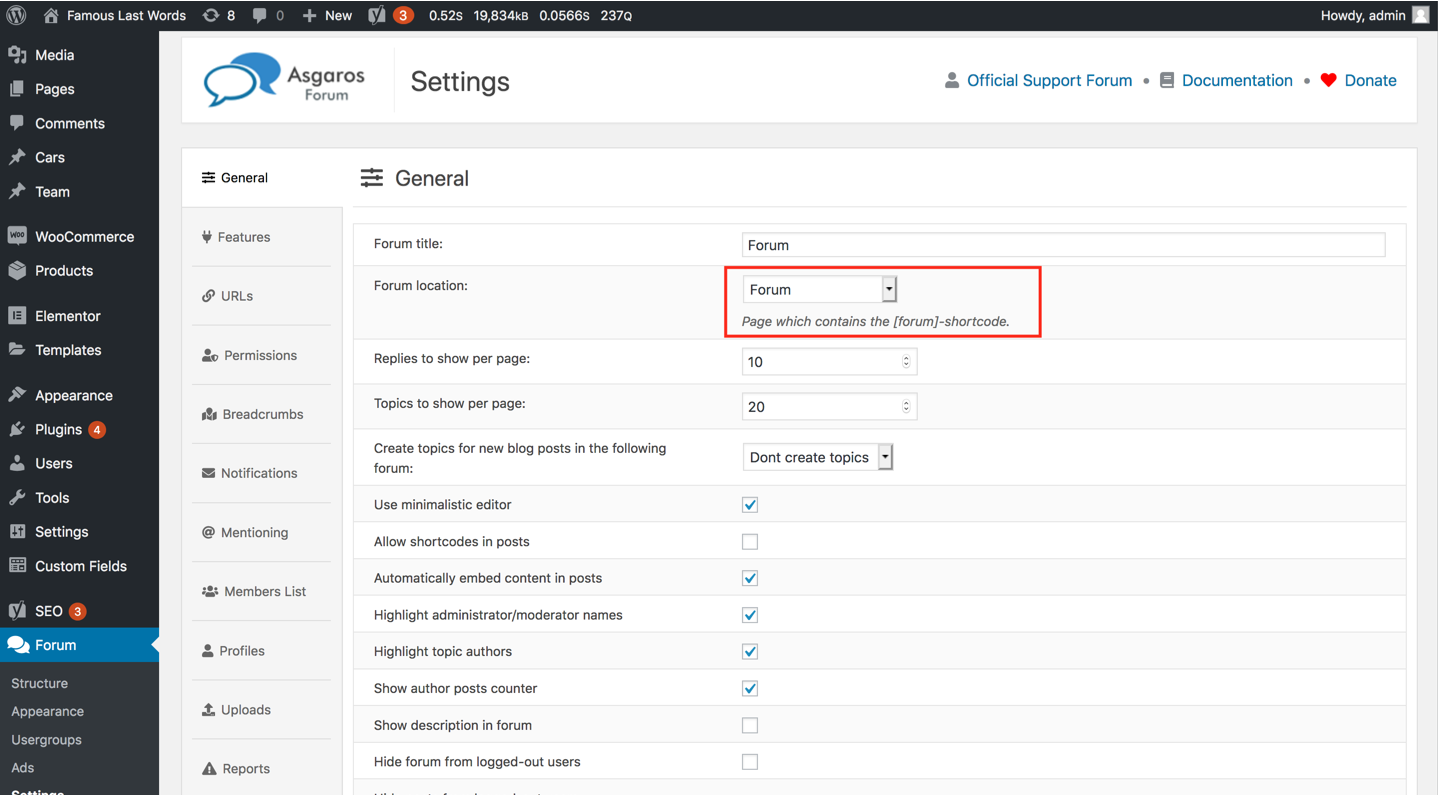Enable the Allow shortcodes in posts option
This screenshot has width=1439, height=795.
(750, 541)
